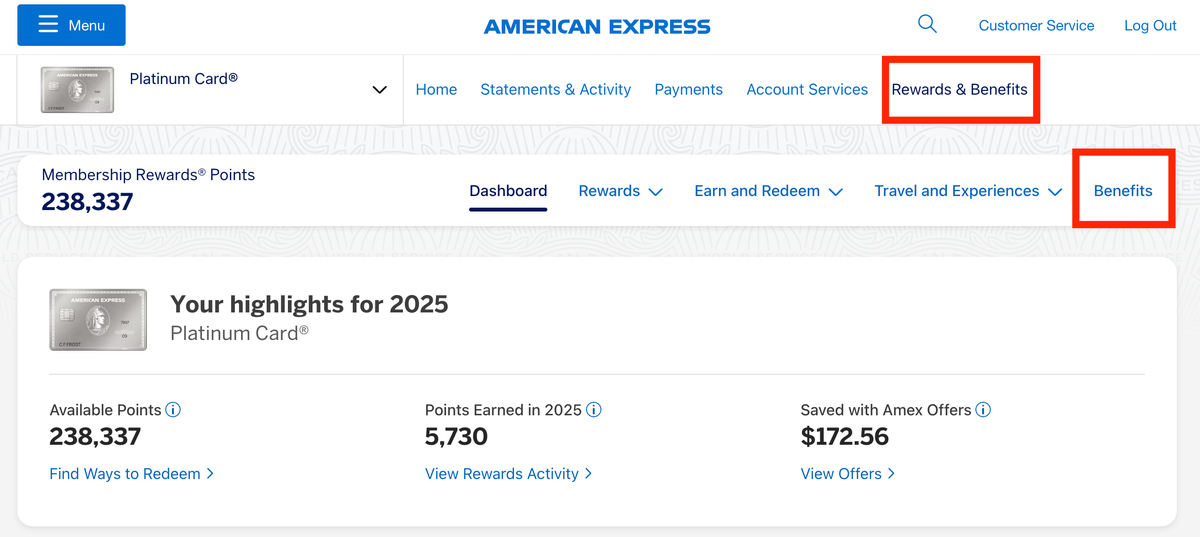Open the Payments tab
The height and width of the screenshot is (537, 1200).
click(688, 90)
